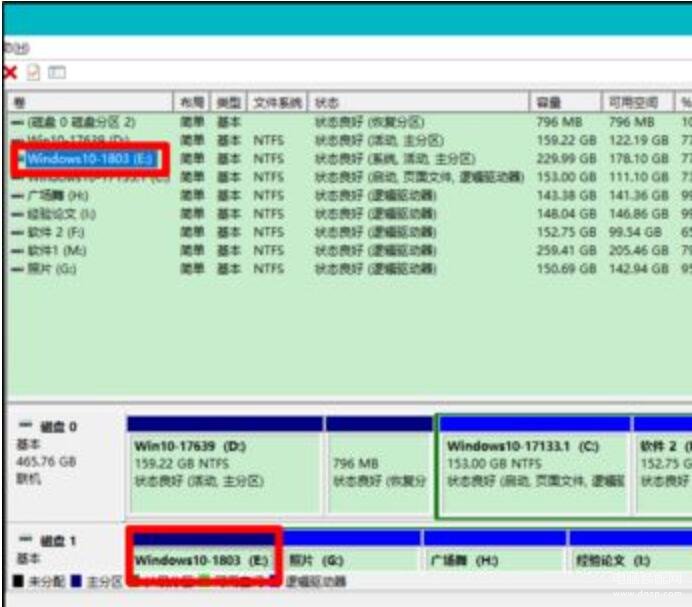Click the 类型 column header
This screenshot has width=692, height=607.
(229, 103)
